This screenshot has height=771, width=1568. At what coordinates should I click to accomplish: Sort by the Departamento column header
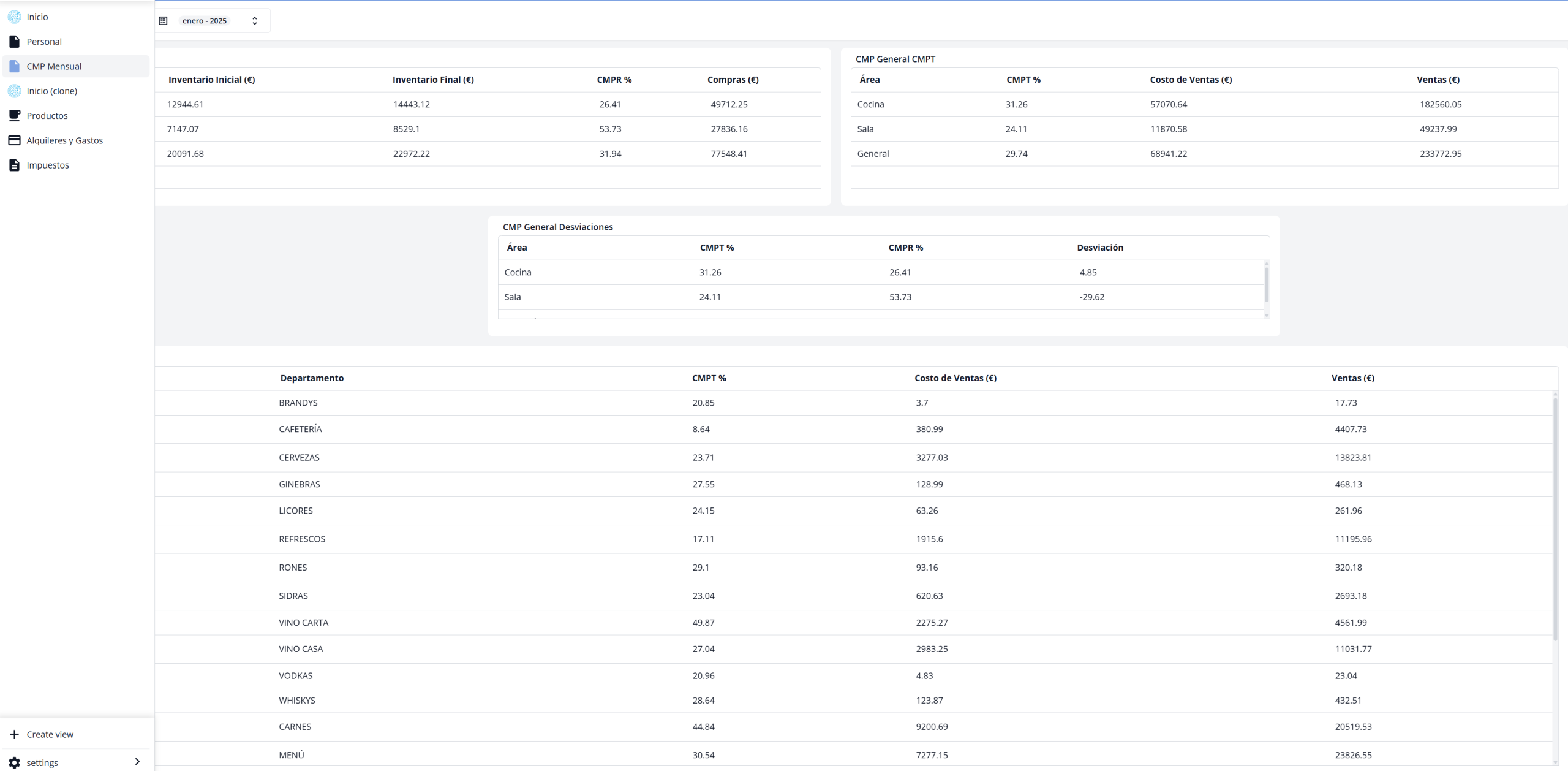(312, 378)
